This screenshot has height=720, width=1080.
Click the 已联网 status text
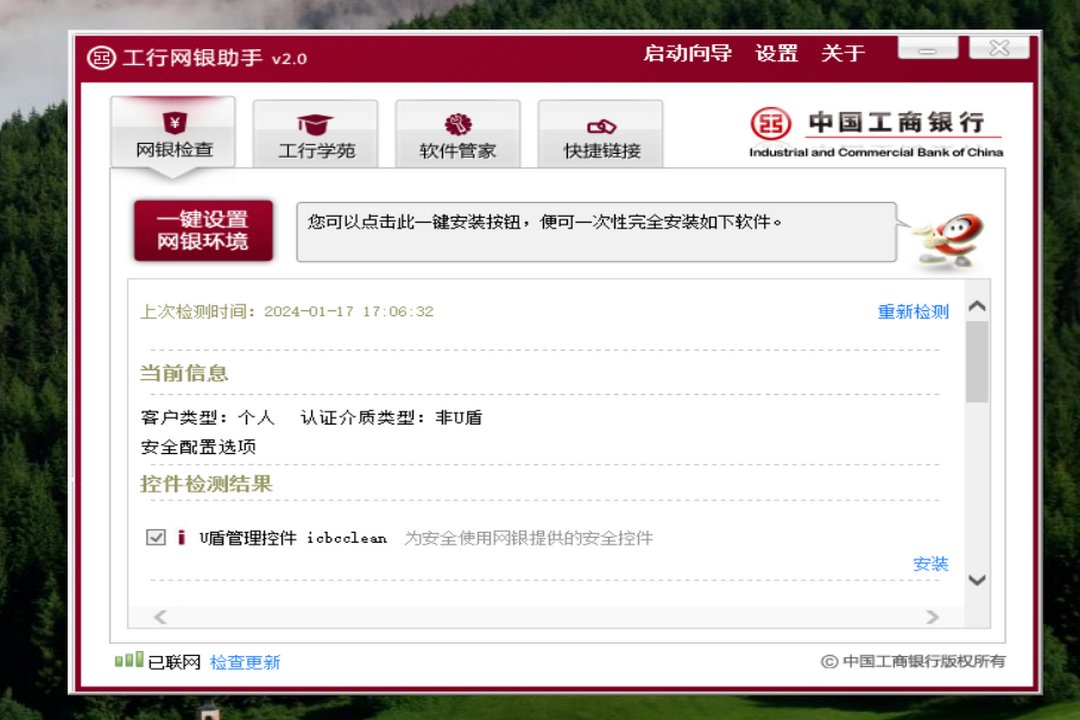(174, 663)
